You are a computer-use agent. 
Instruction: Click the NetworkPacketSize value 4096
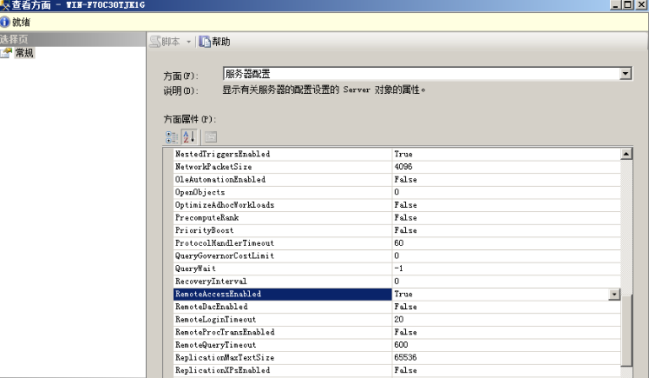[x=403, y=167]
